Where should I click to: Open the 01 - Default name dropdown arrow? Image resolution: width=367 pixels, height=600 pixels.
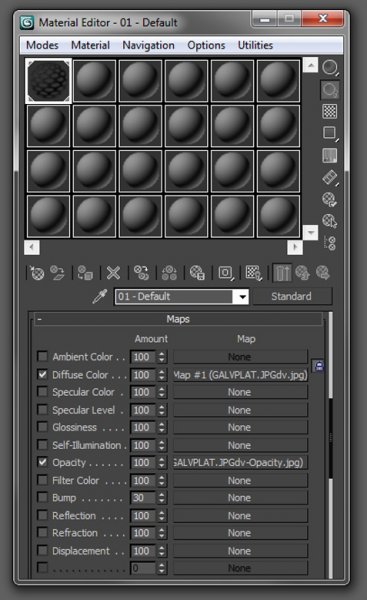tap(241, 297)
